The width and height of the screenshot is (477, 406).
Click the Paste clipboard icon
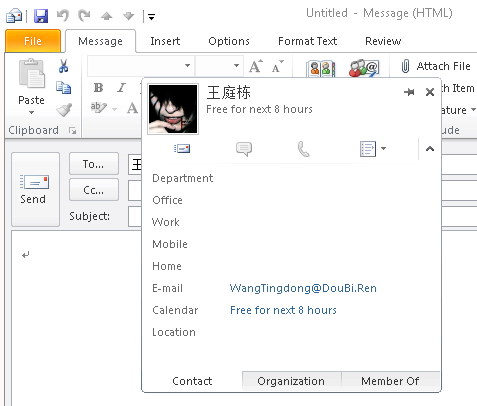(x=31, y=73)
